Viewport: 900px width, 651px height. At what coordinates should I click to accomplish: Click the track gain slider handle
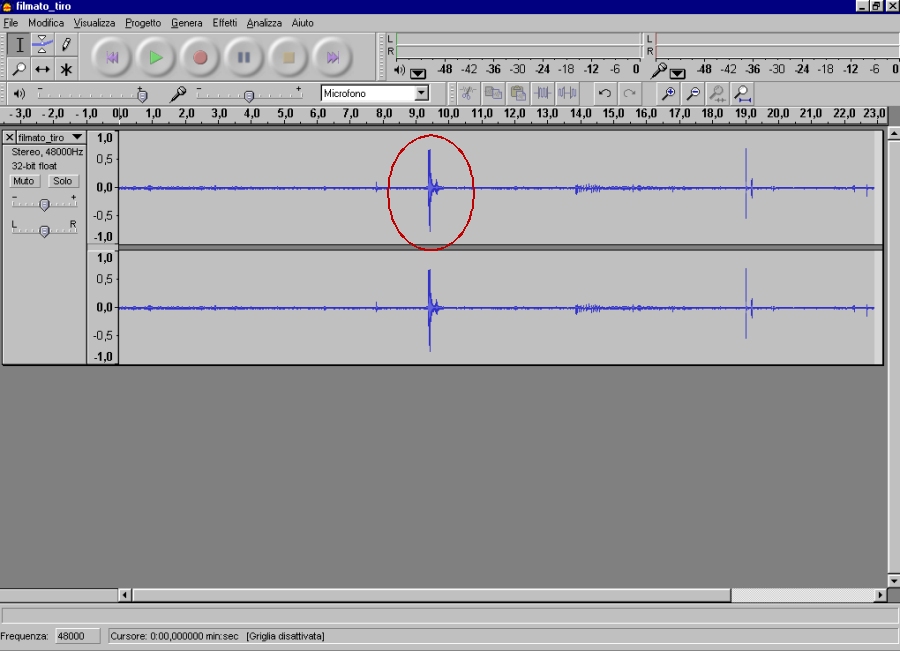44,204
